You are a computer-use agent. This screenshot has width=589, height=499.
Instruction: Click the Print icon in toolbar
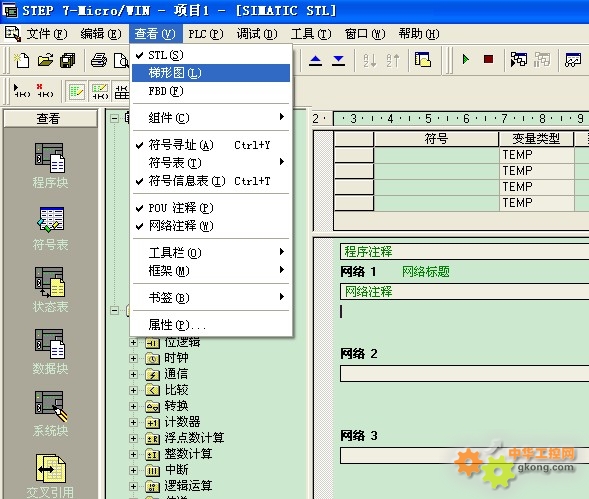click(x=99, y=60)
